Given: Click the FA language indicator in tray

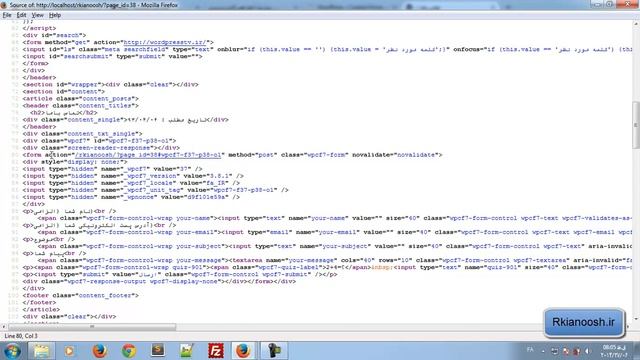Looking at the screenshot, I should click(x=530, y=350).
